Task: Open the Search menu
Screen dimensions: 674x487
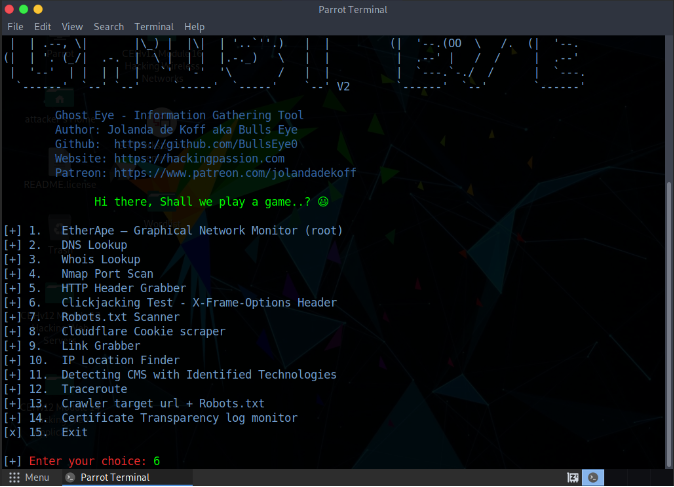Action: pos(108,27)
